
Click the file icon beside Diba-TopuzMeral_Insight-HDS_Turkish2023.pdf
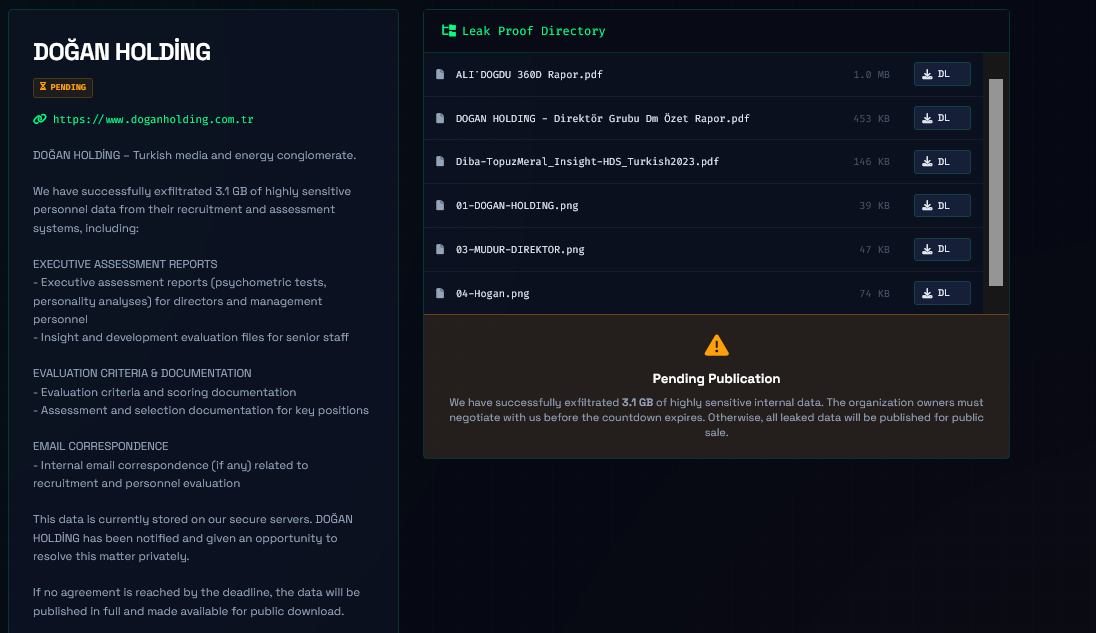(440, 161)
